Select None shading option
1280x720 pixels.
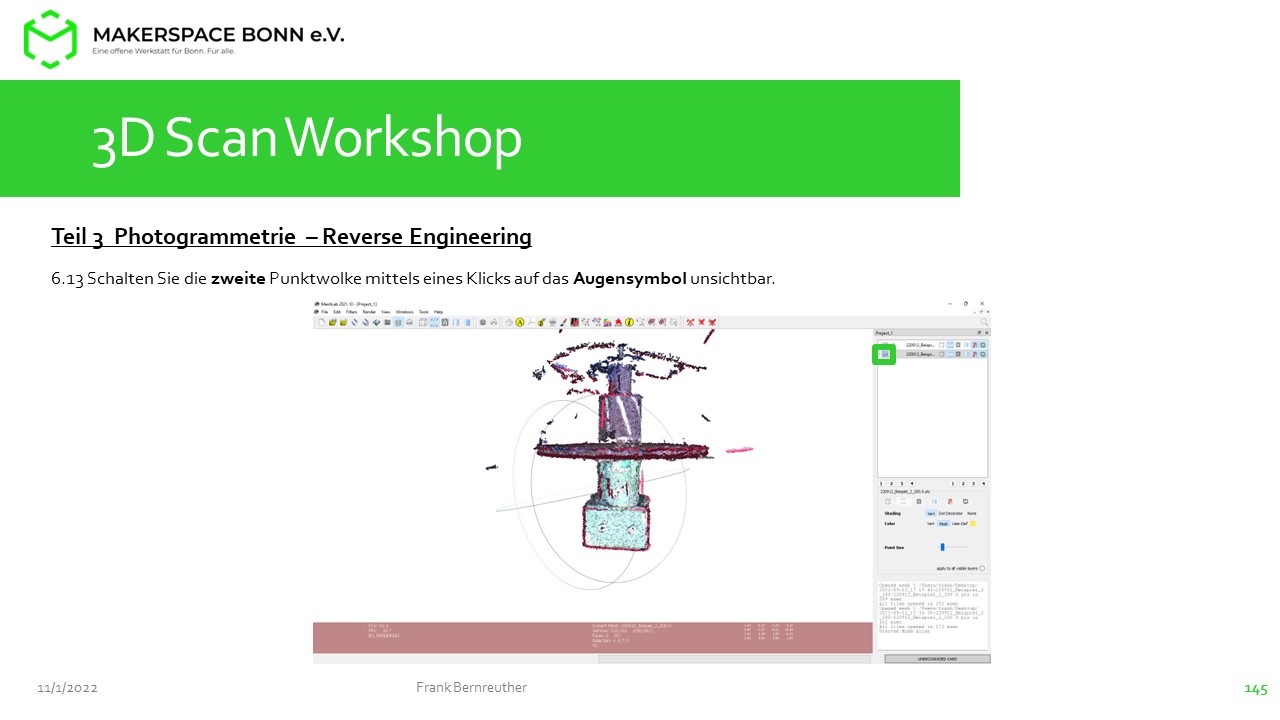[x=972, y=513]
